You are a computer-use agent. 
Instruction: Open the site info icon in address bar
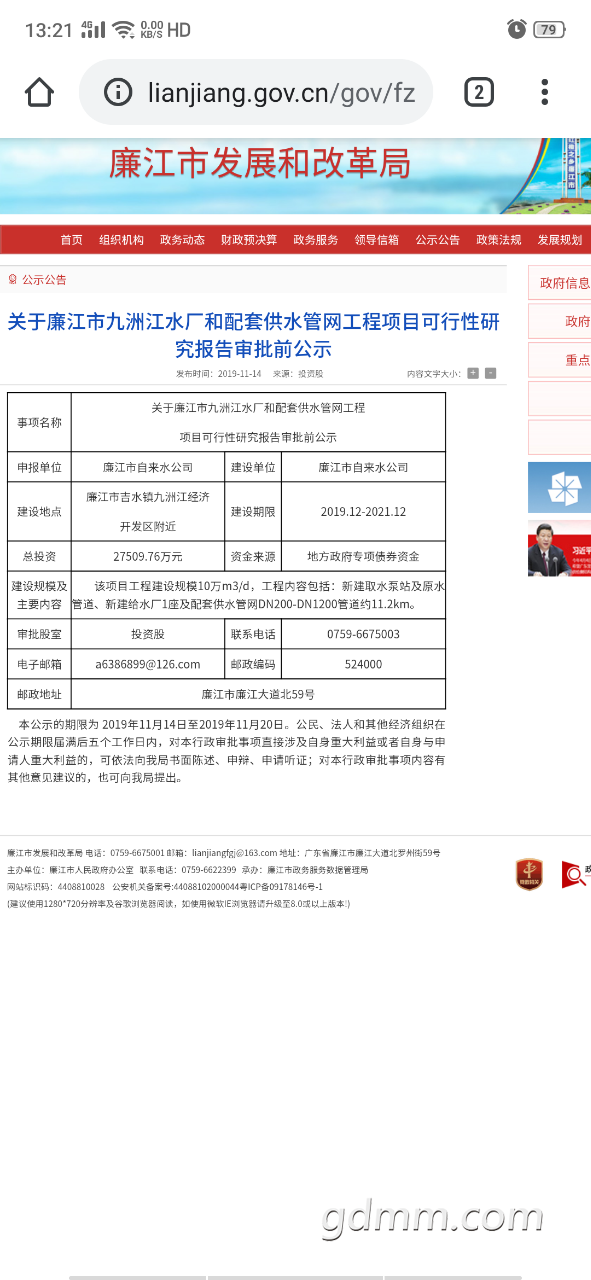point(118,93)
